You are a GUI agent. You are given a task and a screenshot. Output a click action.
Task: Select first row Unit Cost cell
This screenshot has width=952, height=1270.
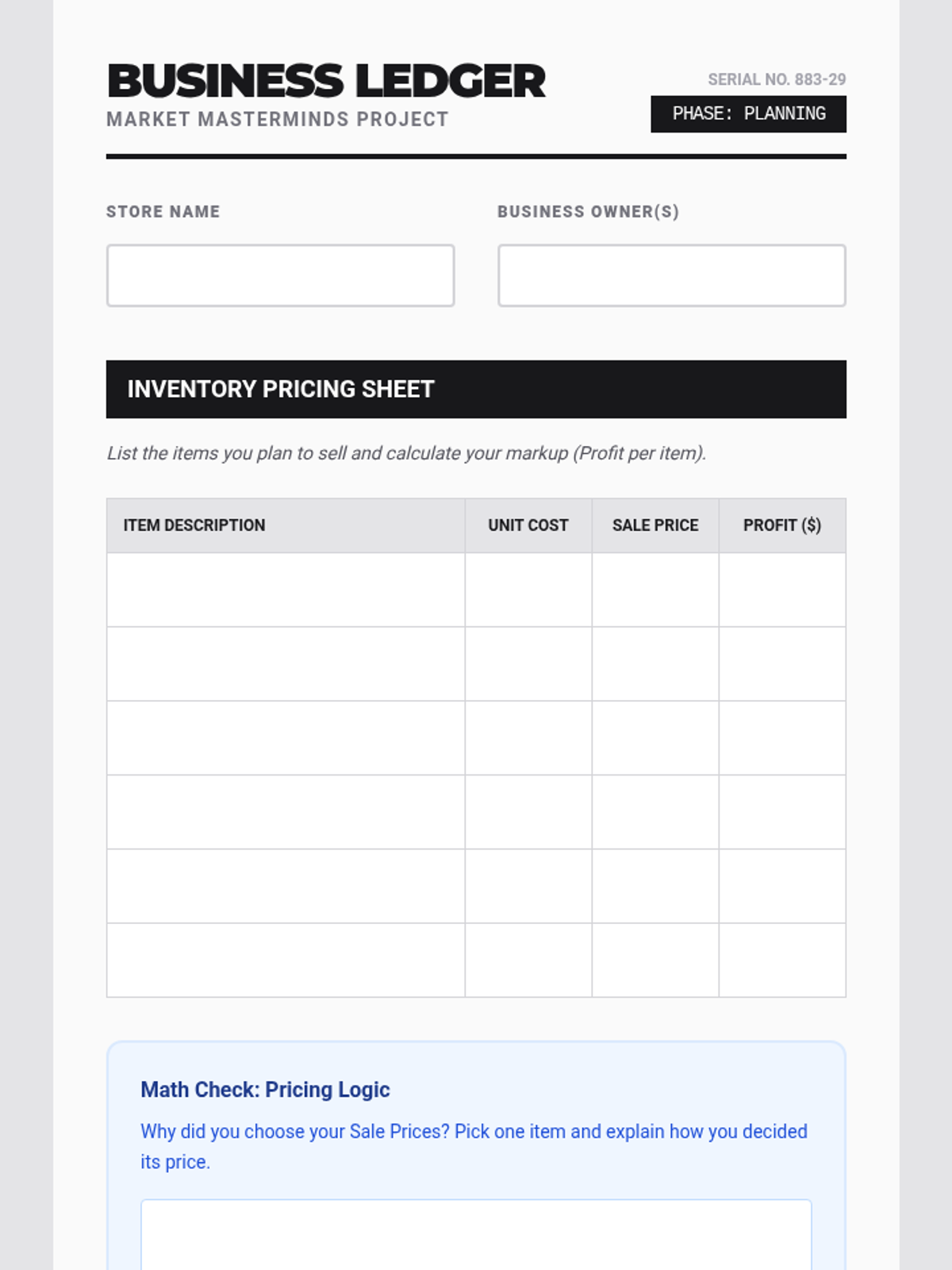pyautogui.click(x=528, y=590)
